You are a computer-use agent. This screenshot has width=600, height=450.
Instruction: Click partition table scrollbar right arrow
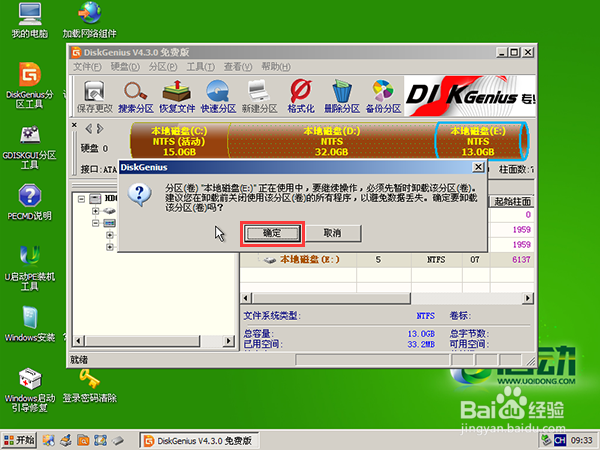(528, 298)
